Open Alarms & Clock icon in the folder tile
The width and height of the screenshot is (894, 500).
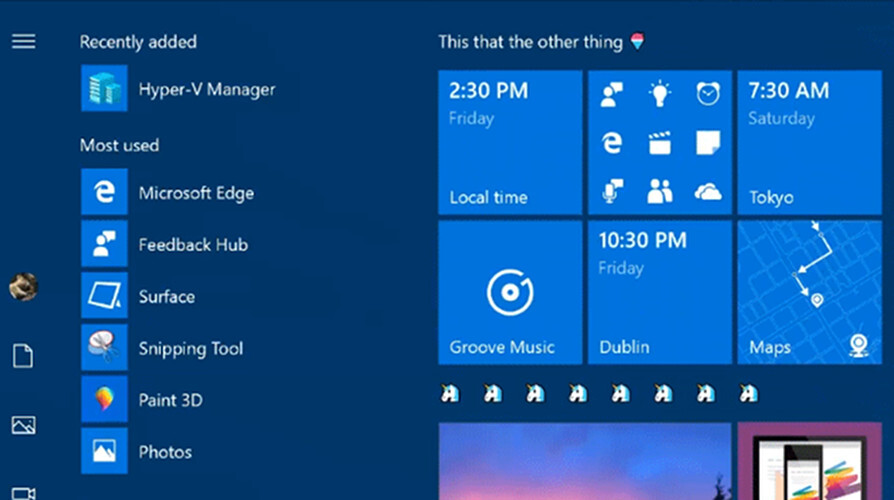(x=708, y=94)
